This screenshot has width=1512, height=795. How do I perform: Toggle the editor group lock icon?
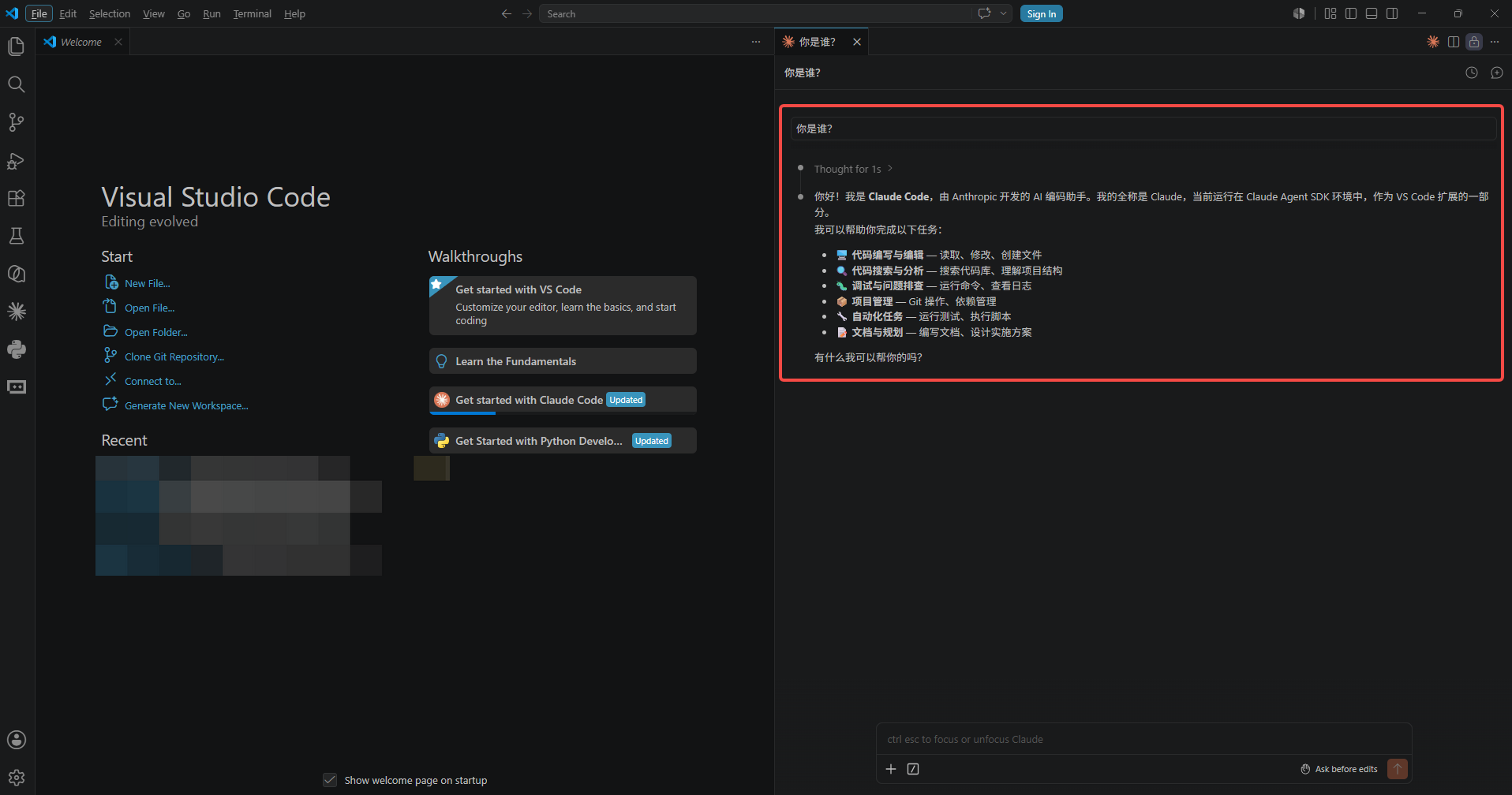pyautogui.click(x=1474, y=42)
